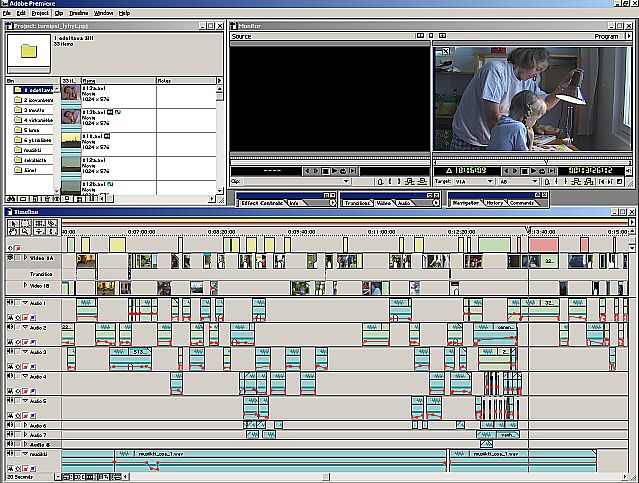
Task: Select the Selection arrow tool in Timeline
Action: (11, 221)
